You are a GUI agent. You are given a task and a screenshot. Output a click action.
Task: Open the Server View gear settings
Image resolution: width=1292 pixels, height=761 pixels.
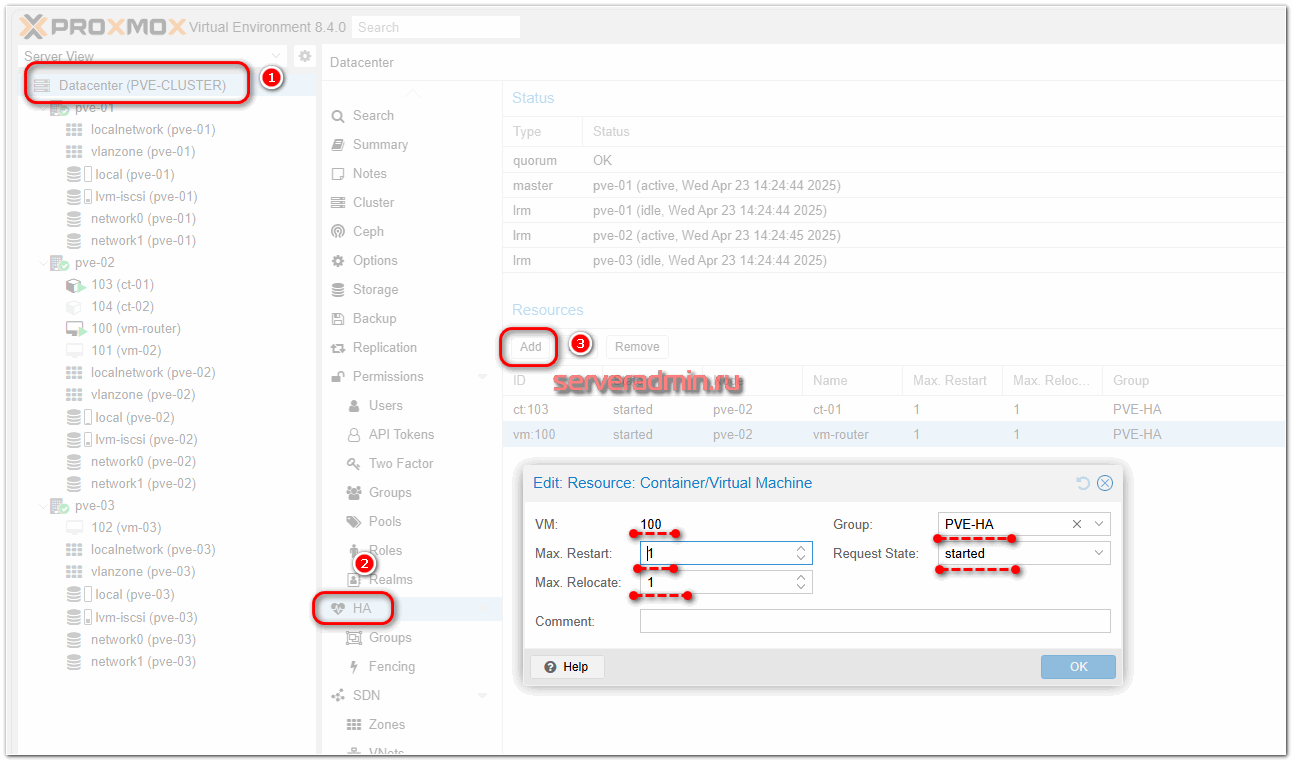coord(305,57)
